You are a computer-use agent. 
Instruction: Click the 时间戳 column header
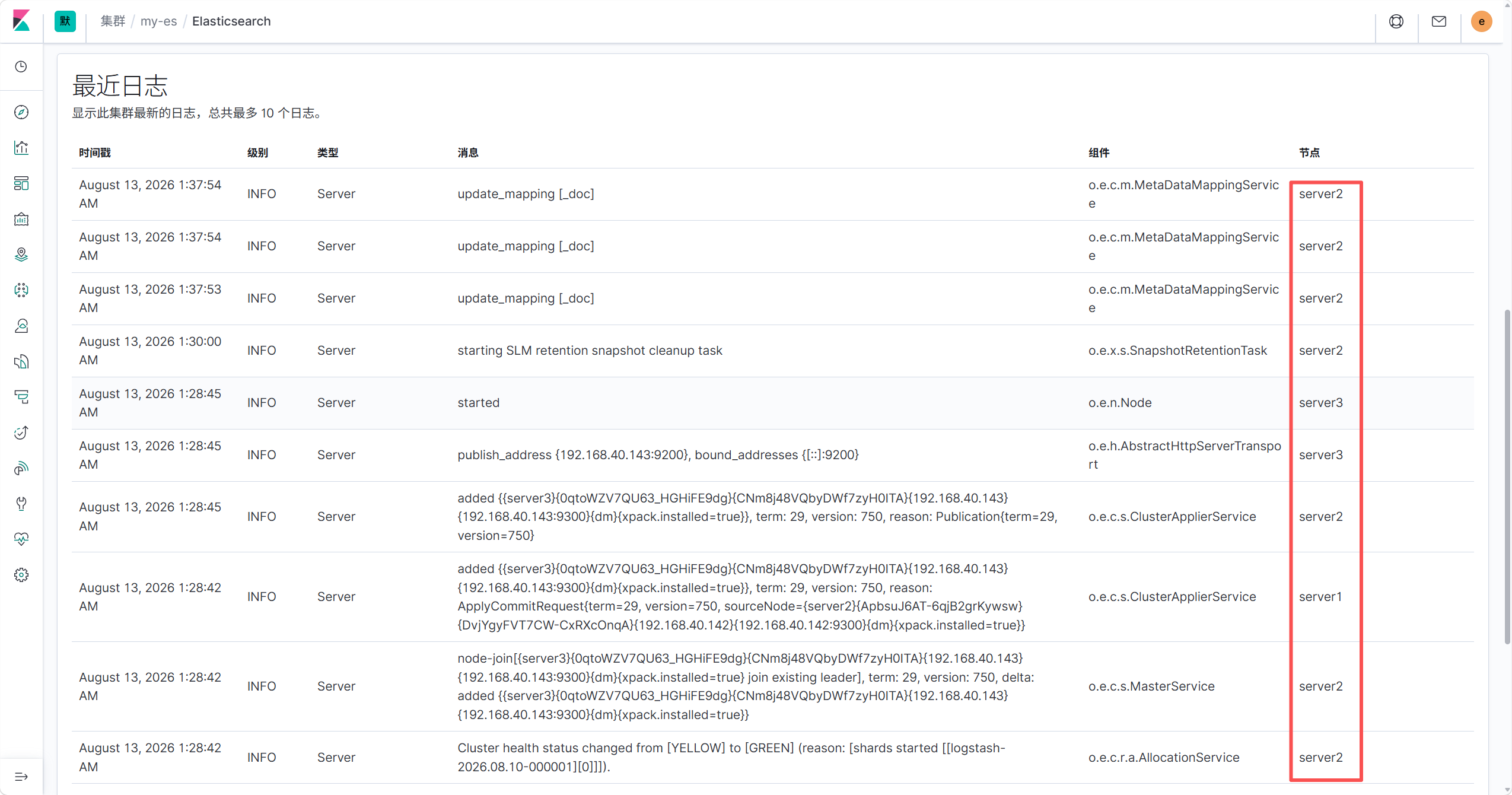click(95, 152)
